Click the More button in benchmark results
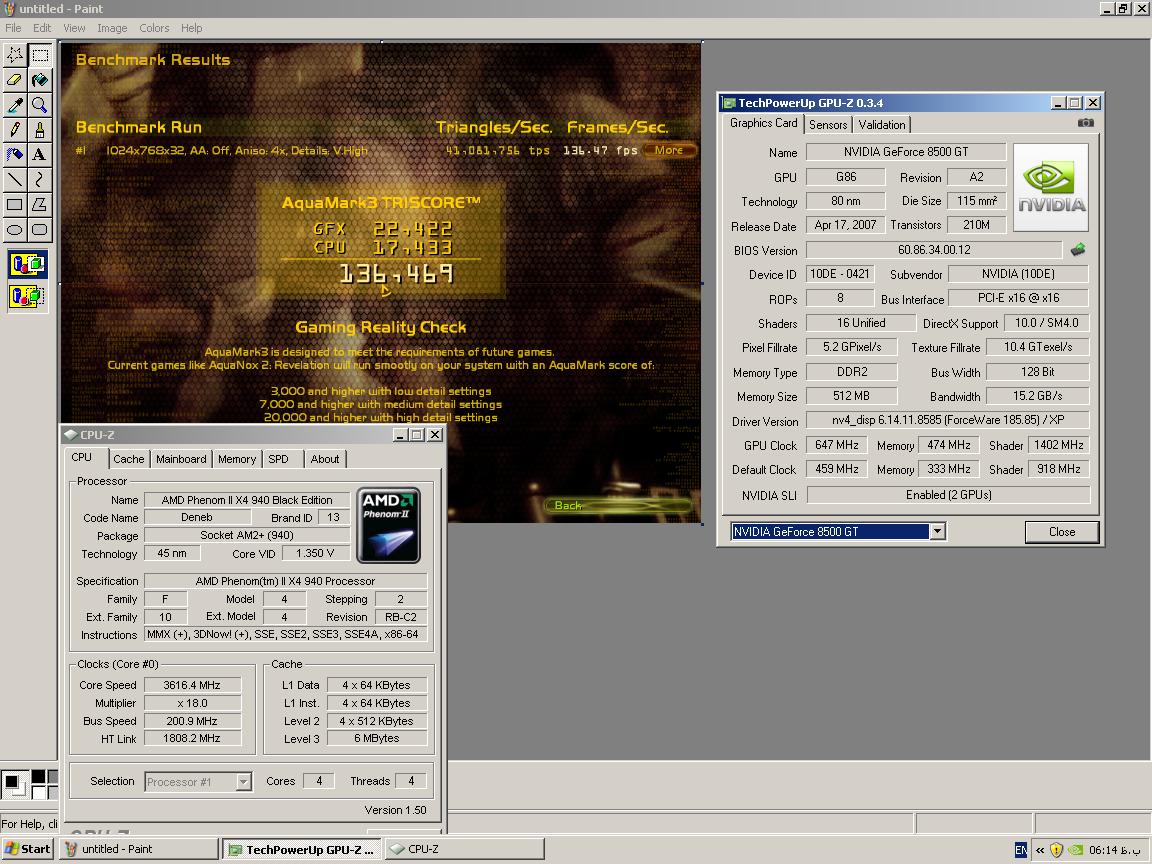1152x864 pixels. pyautogui.click(x=669, y=150)
